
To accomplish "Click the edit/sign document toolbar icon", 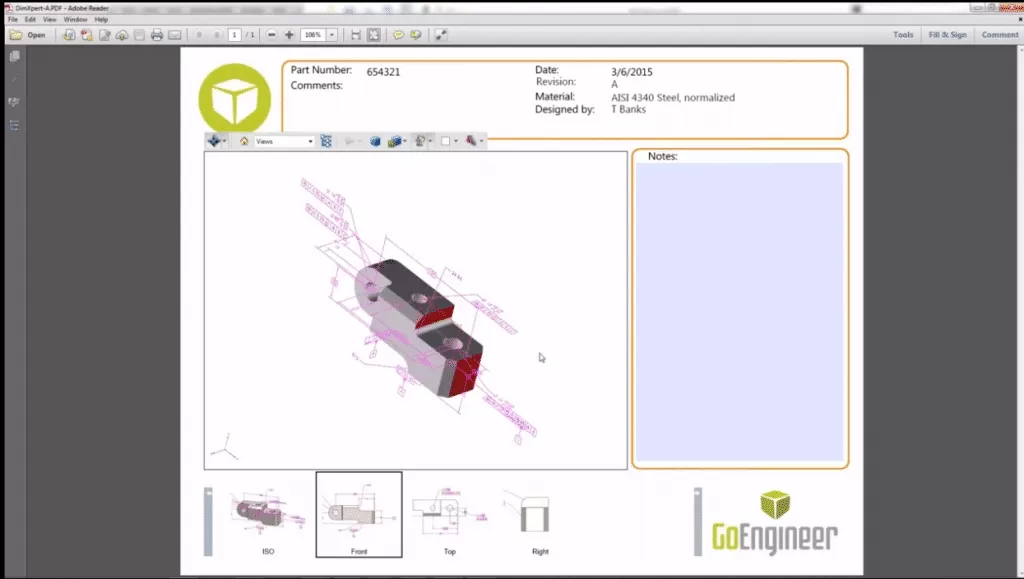I will click(104, 35).
